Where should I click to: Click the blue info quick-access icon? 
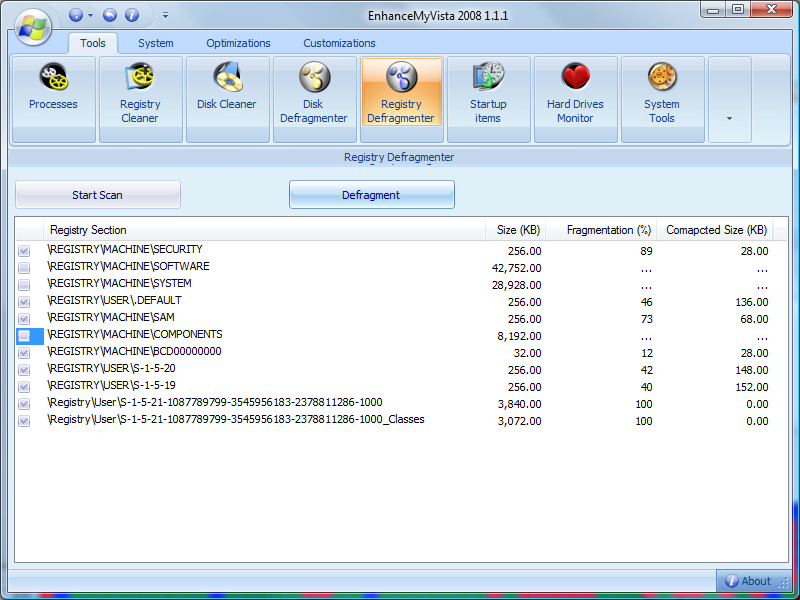tap(132, 15)
